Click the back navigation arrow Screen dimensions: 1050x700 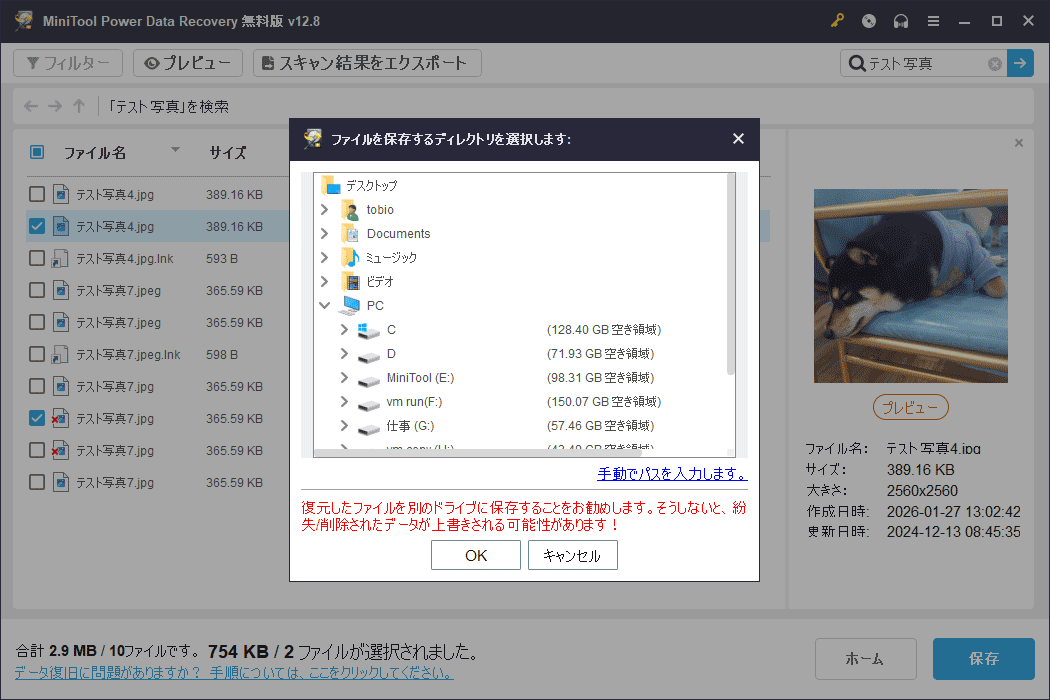point(30,106)
